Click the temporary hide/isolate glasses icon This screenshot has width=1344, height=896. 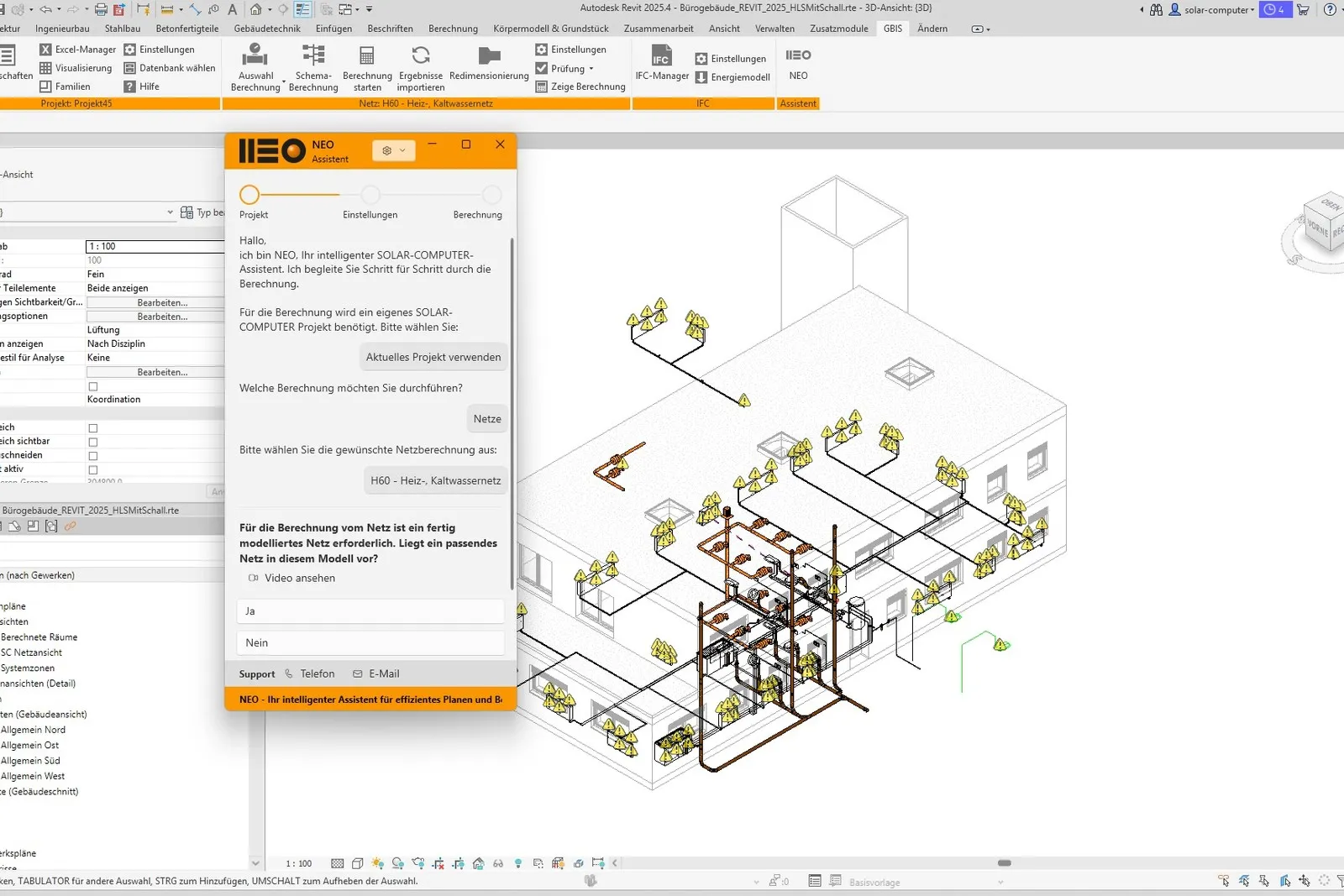click(498, 863)
